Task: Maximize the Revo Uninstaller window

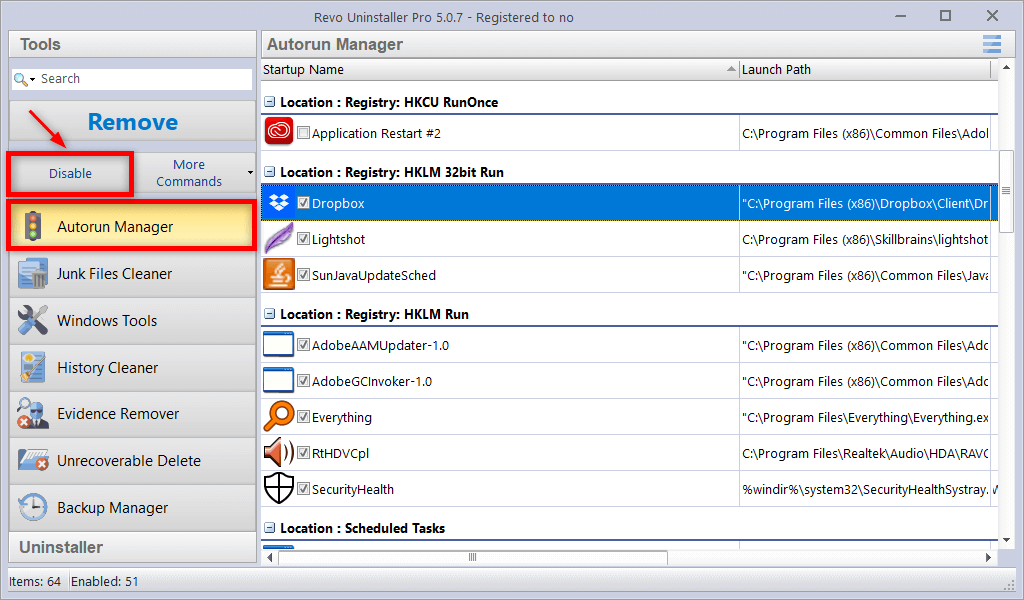Action: click(945, 16)
